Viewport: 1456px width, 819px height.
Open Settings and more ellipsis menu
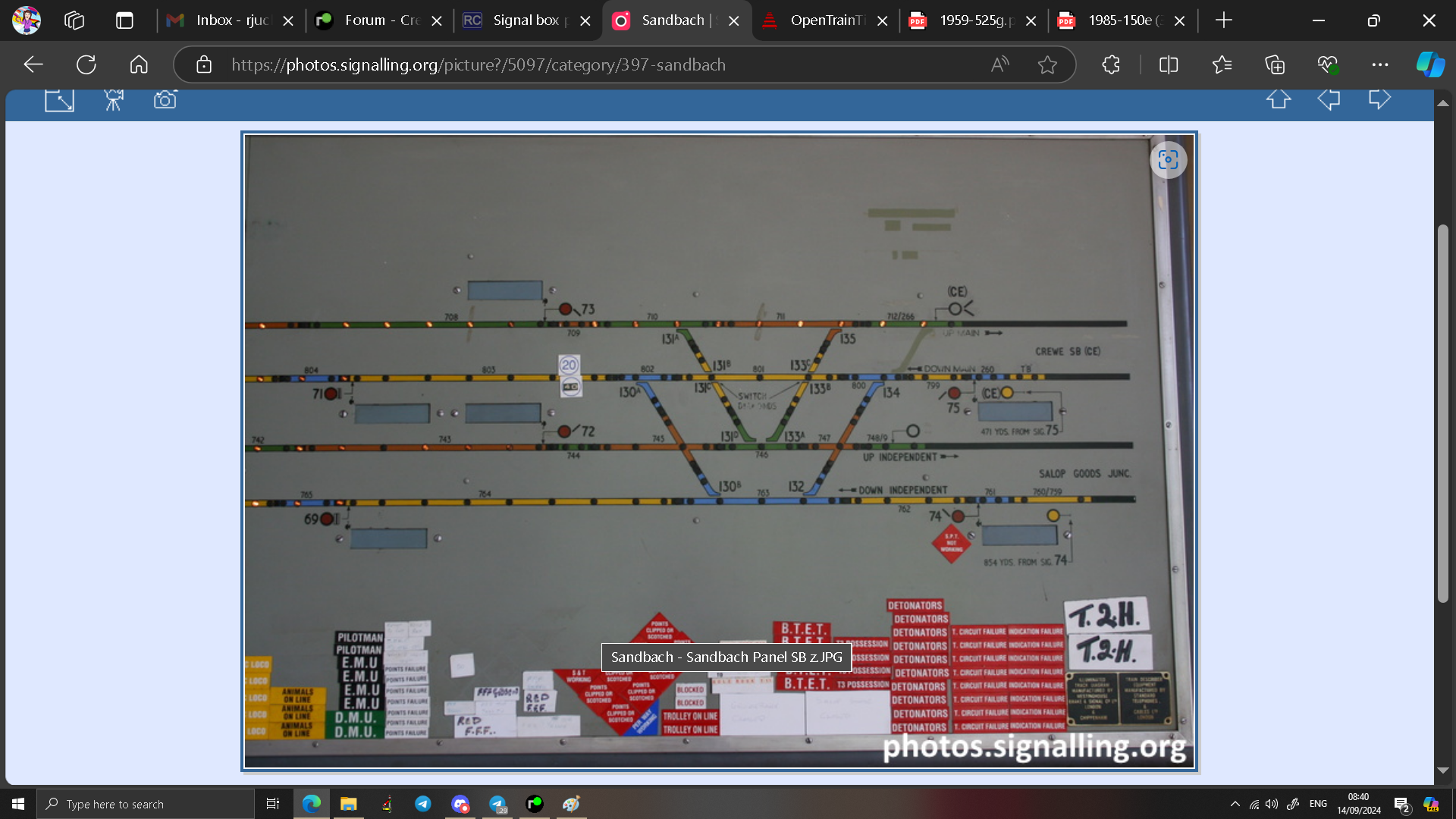pyautogui.click(x=1380, y=64)
